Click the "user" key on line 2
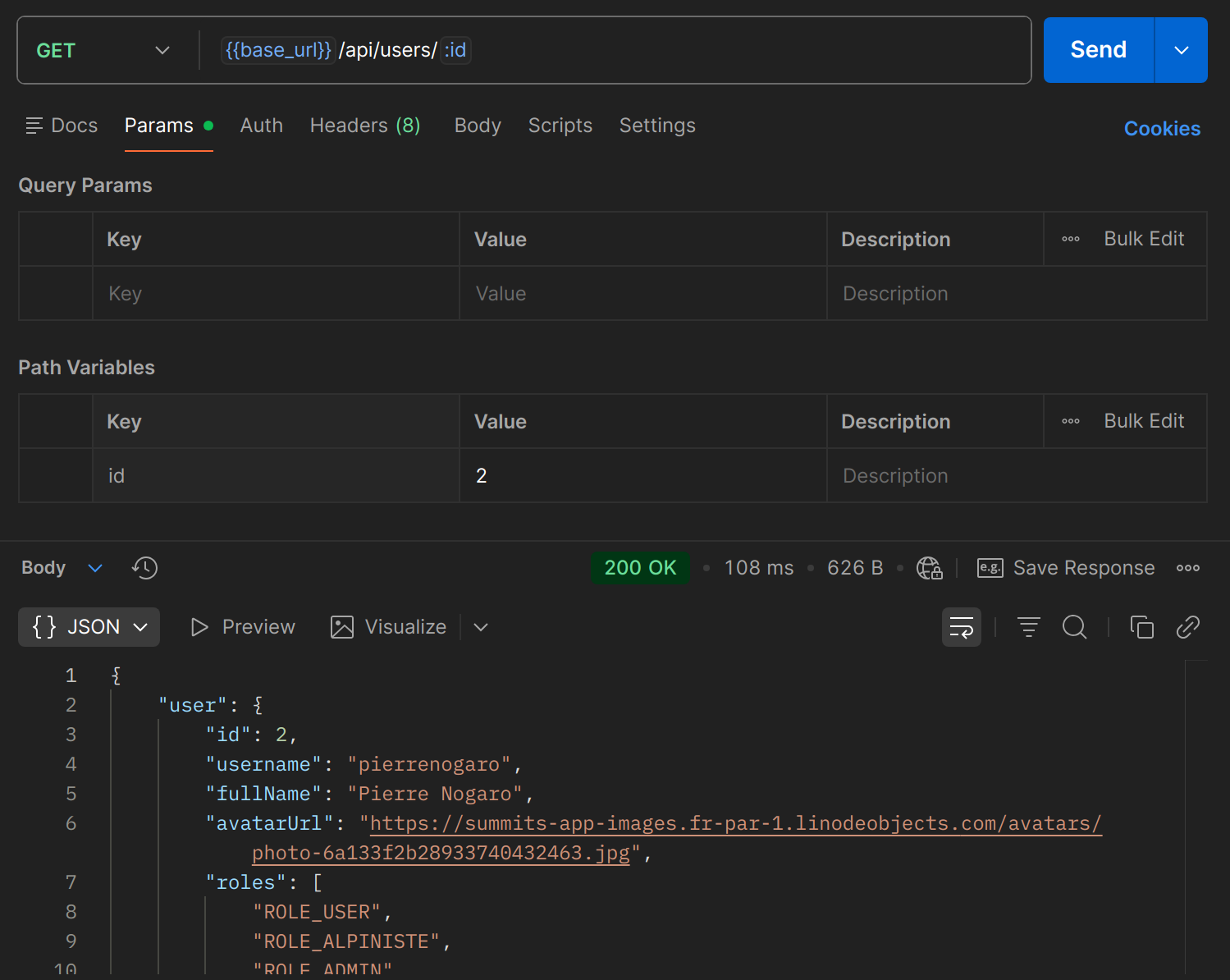 (x=192, y=705)
